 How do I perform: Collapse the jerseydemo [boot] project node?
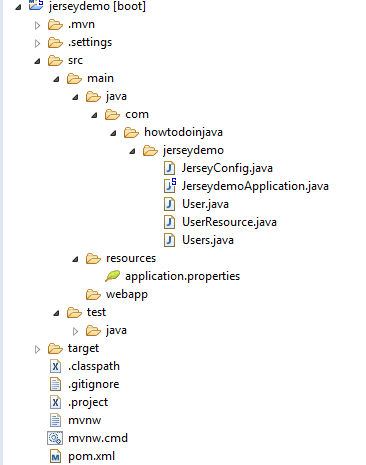[x=18, y=7]
